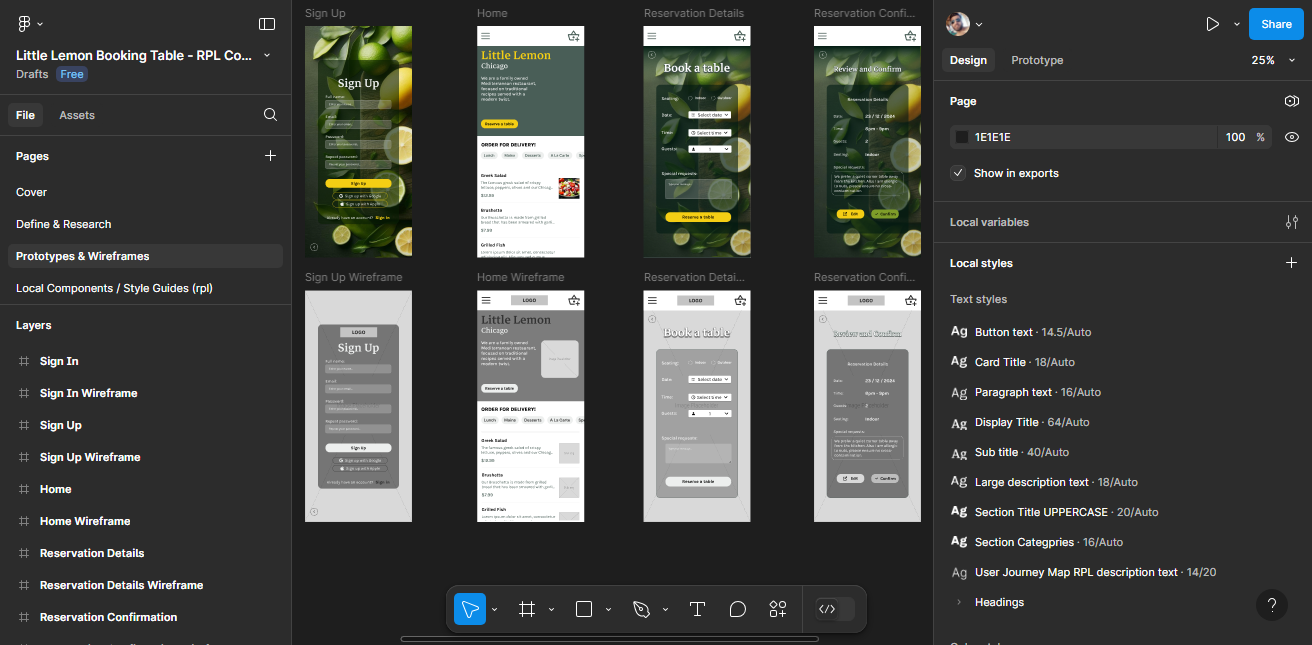Open the Comment tool

point(738,609)
